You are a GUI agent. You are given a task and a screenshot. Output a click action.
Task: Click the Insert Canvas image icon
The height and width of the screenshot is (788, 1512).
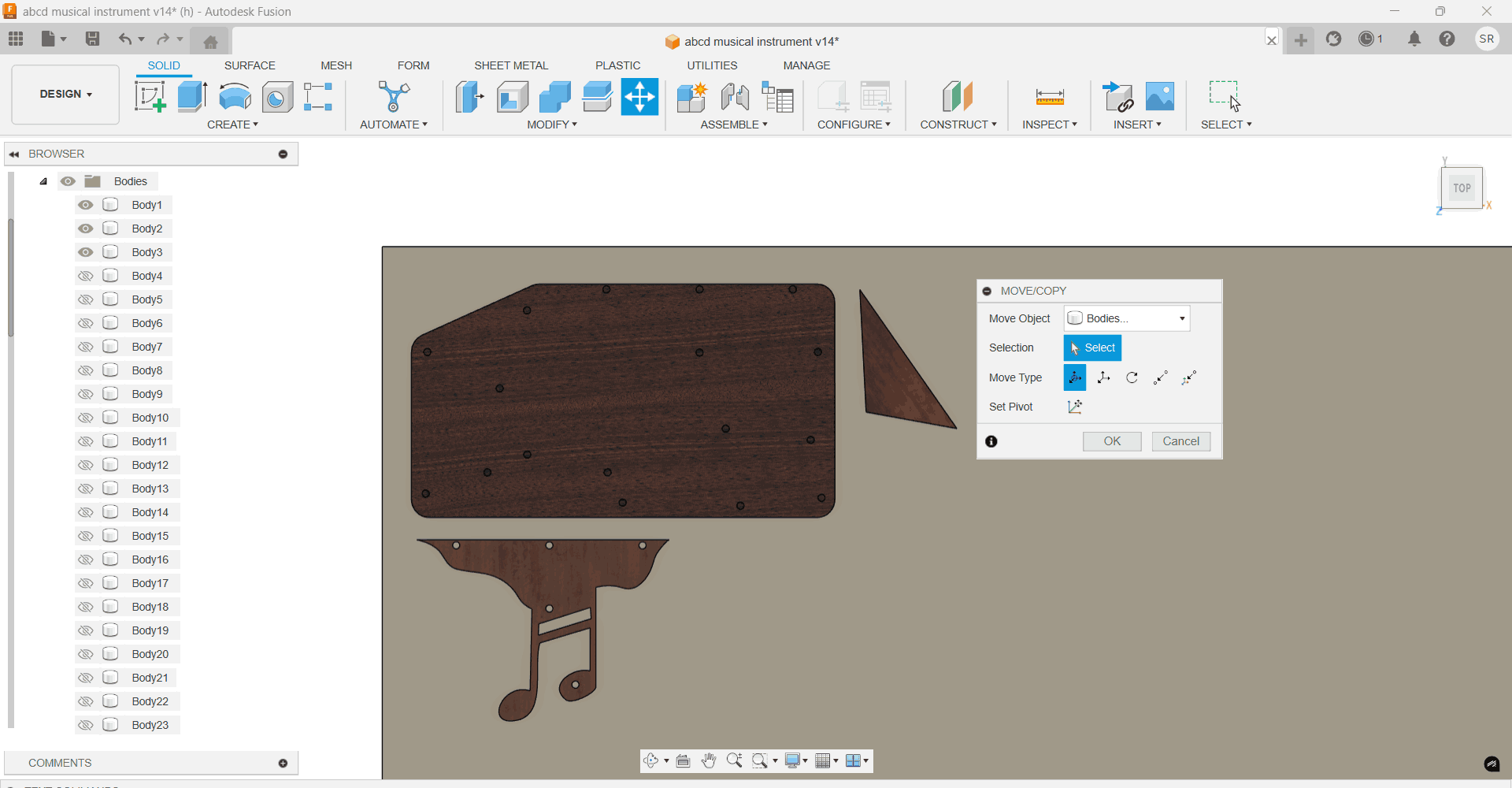click(1160, 97)
